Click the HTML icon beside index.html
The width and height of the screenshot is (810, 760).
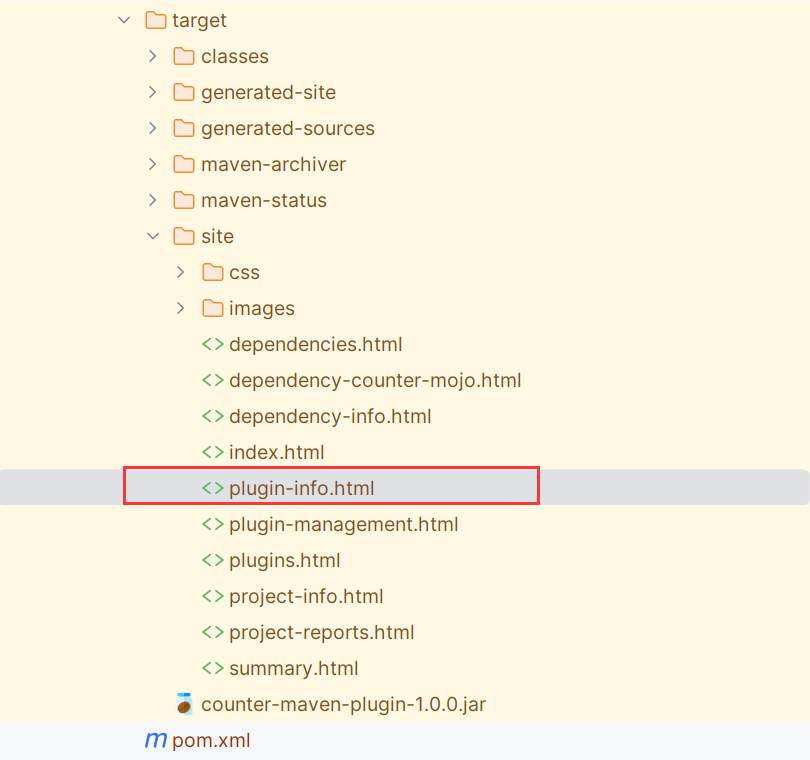pos(213,452)
